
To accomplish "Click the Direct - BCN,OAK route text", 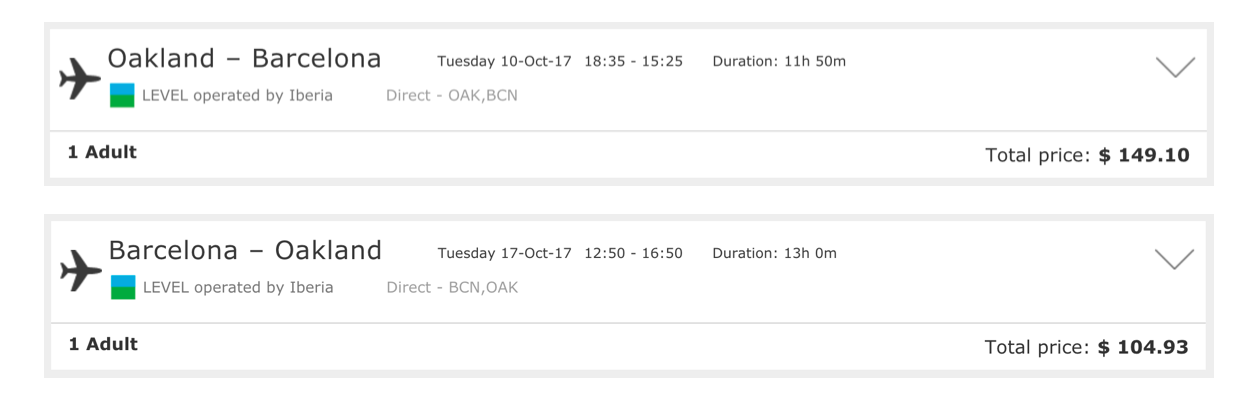I will coord(452,288).
